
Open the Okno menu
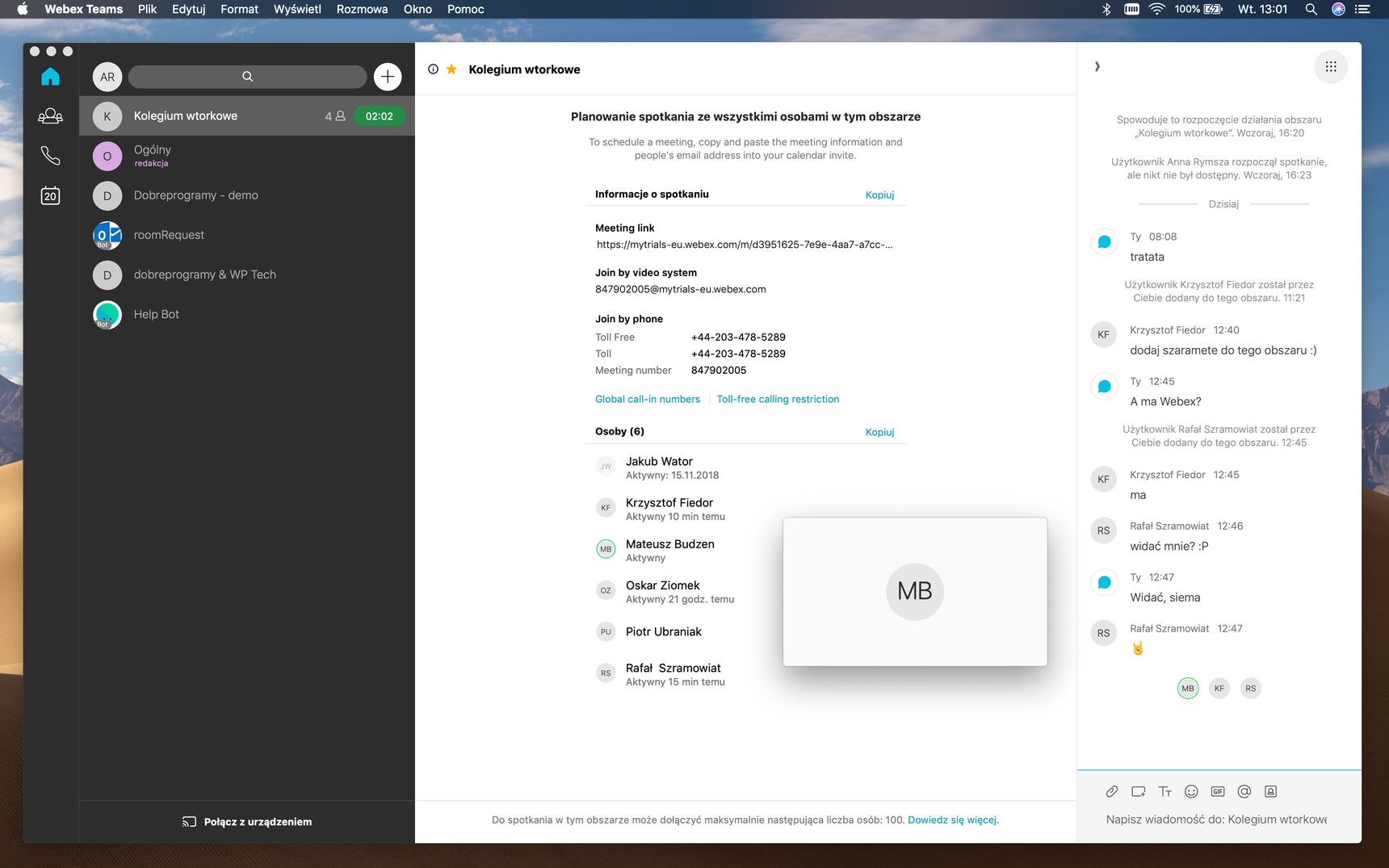pos(418,9)
